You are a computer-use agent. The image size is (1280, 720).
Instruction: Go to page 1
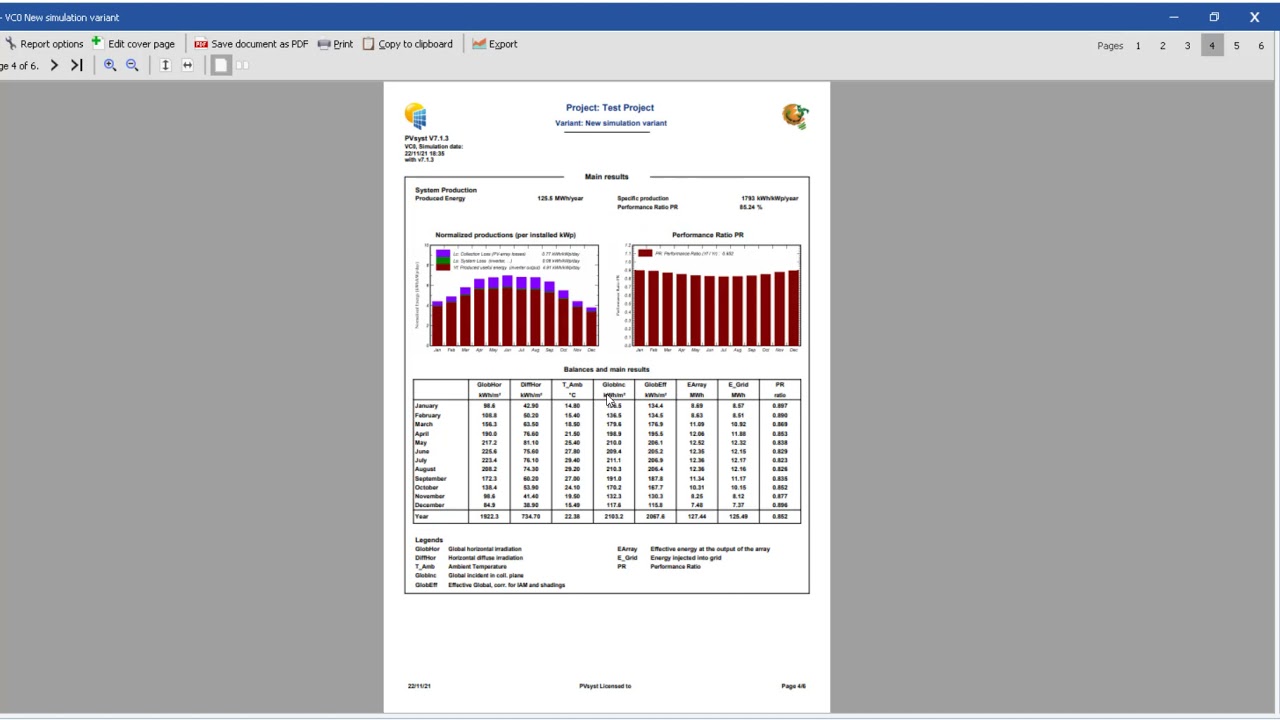pyautogui.click(x=1138, y=46)
